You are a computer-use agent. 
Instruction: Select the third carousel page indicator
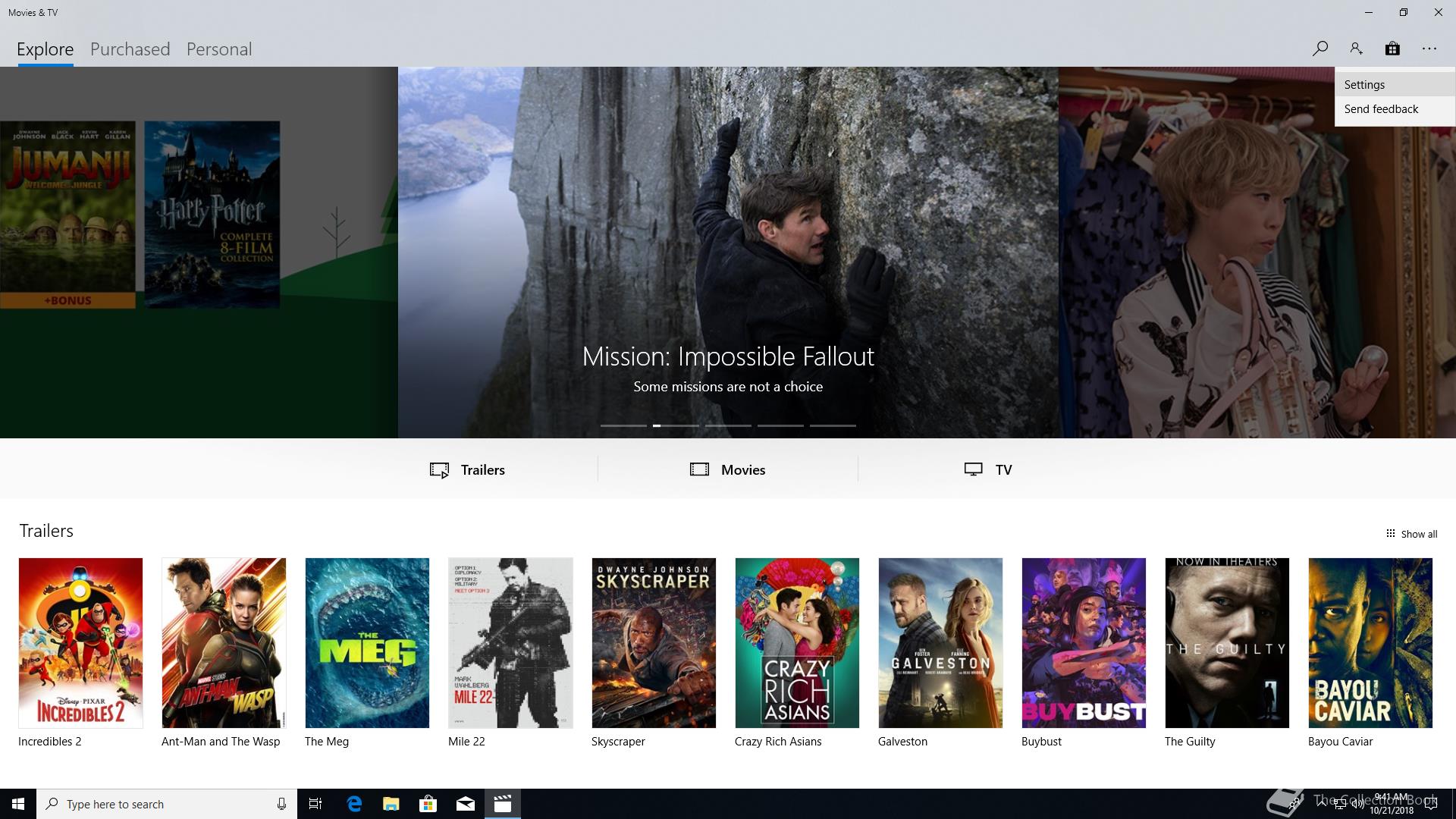click(x=728, y=425)
